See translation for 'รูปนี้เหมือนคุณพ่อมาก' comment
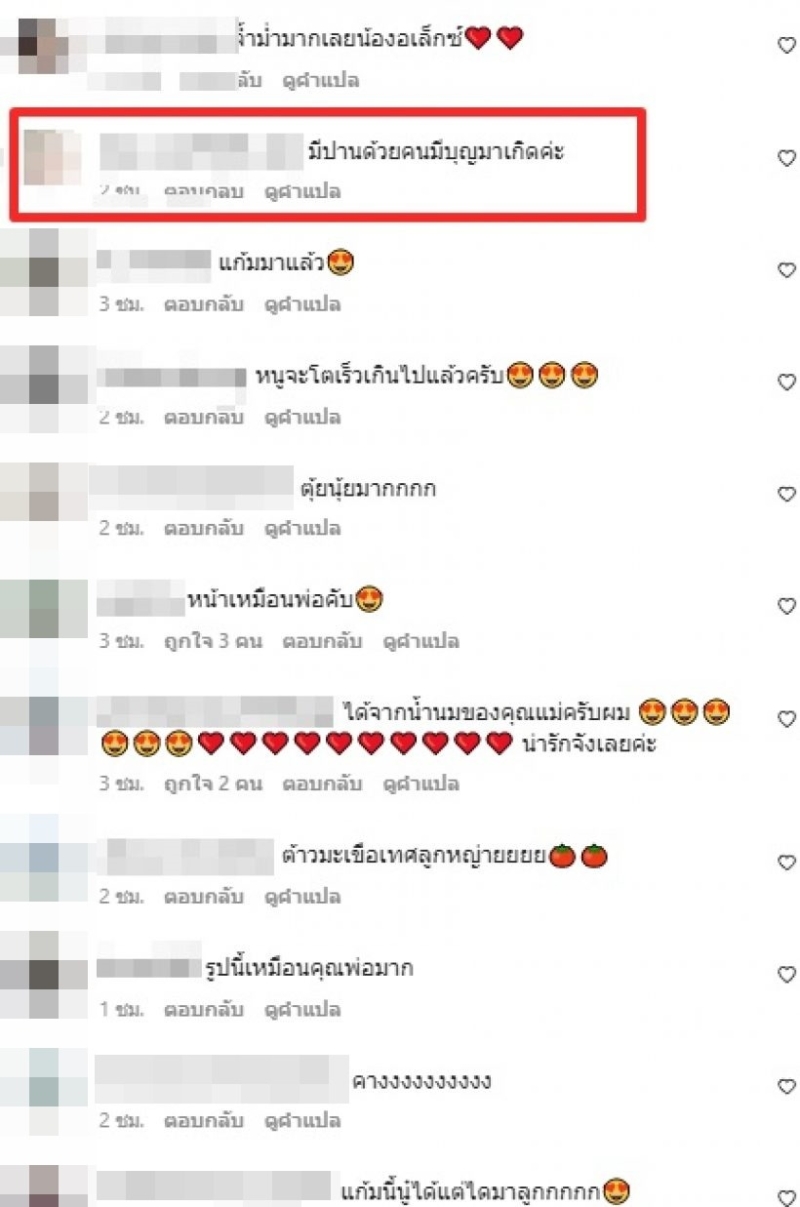Viewport: 800px width, 1207px height. click(303, 1009)
